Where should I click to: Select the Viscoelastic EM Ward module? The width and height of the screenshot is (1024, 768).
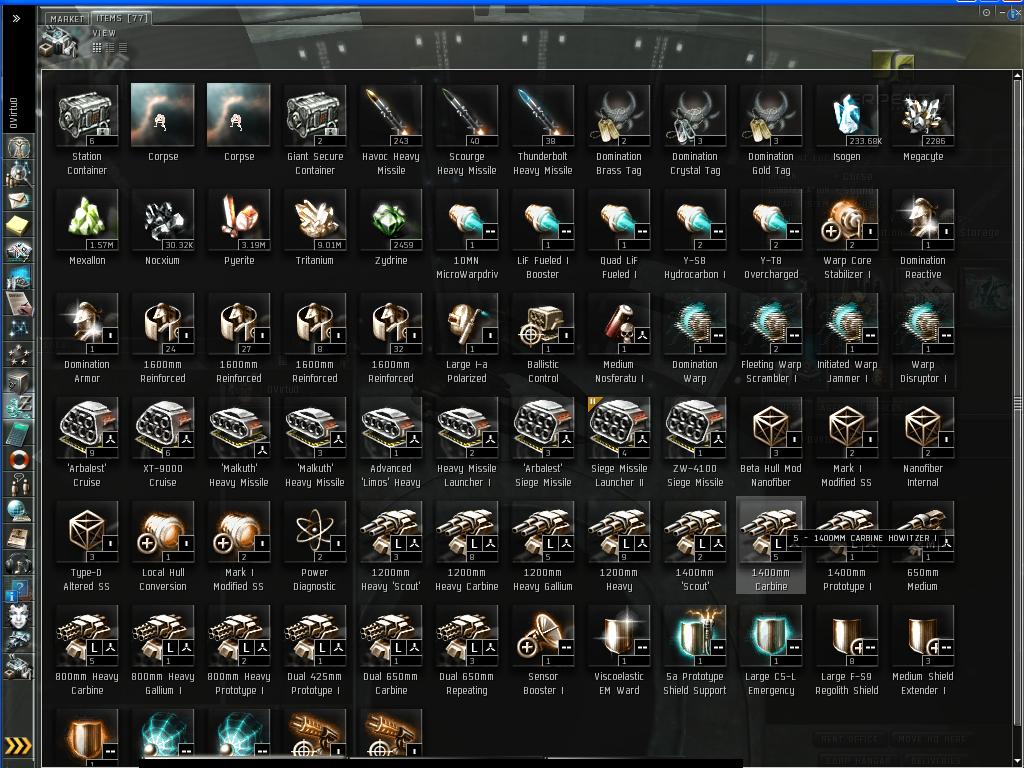click(x=618, y=651)
